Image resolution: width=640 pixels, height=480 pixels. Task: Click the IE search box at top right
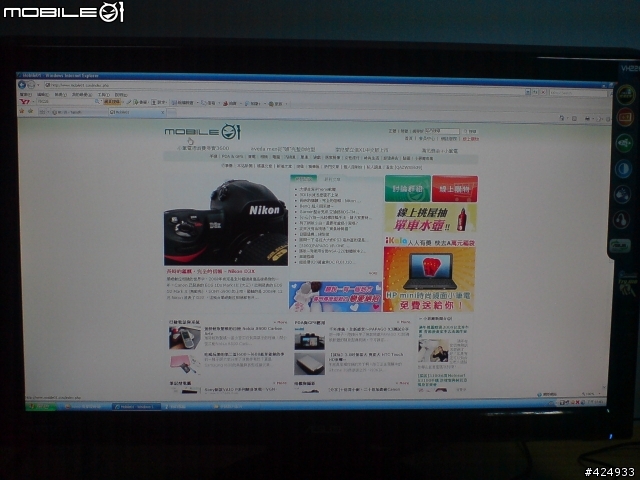point(577,93)
